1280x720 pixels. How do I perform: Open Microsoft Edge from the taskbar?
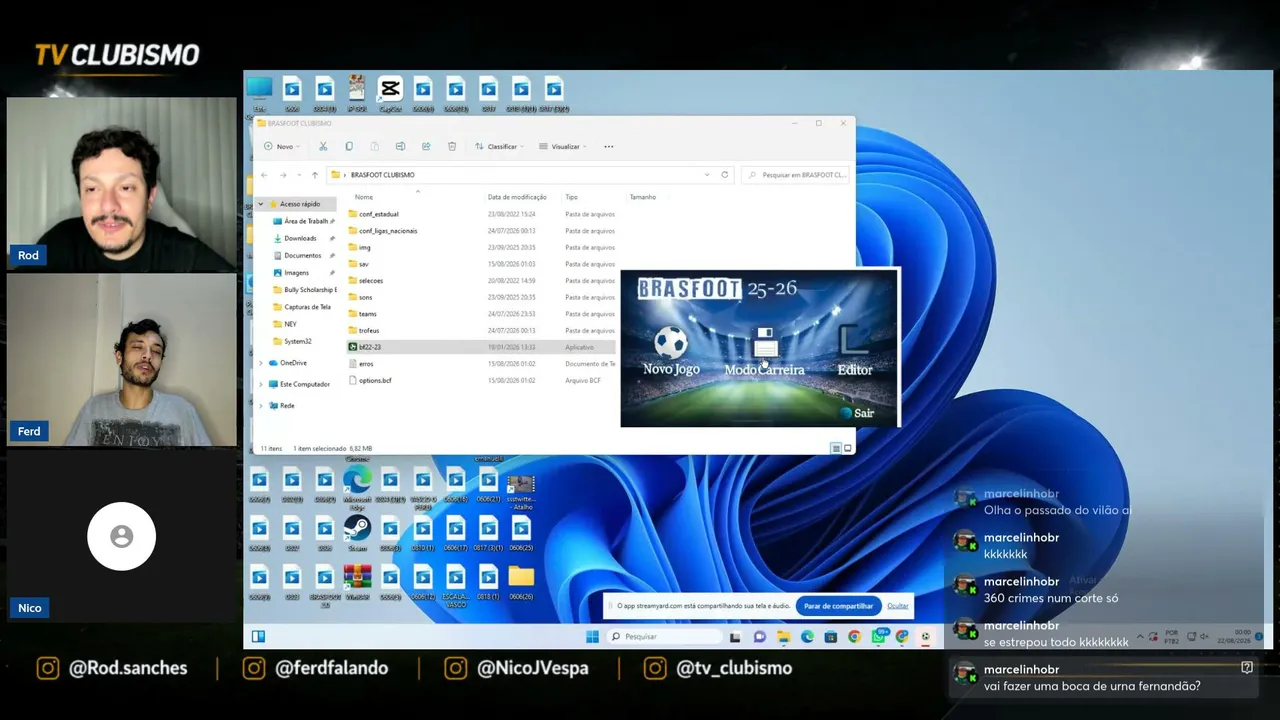807,636
